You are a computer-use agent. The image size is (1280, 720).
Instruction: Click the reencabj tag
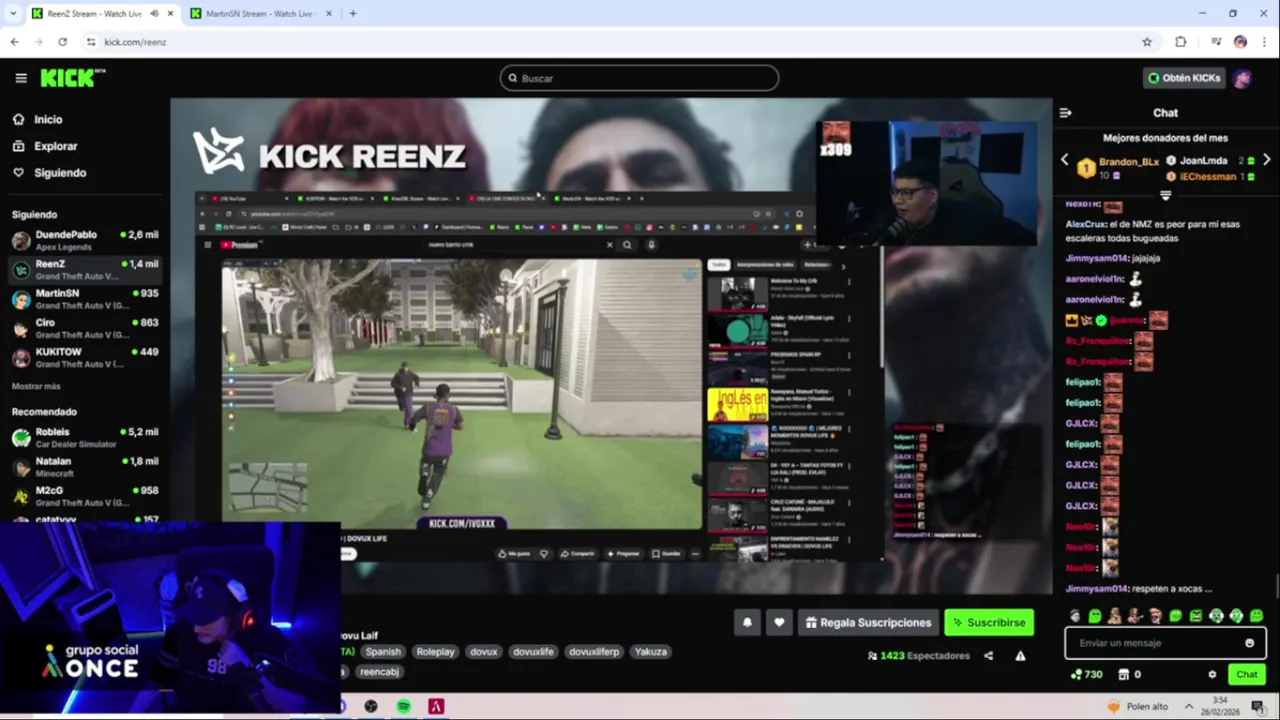click(x=379, y=672)
